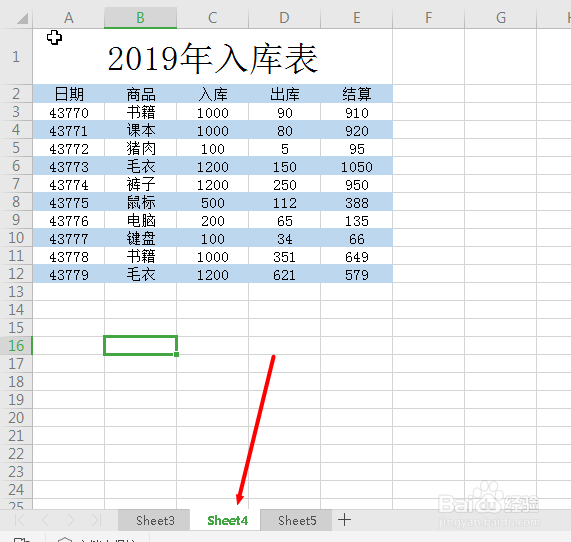Select the 猪肉 product cell
Screen dimensions: 571x542
coord(141,148)
